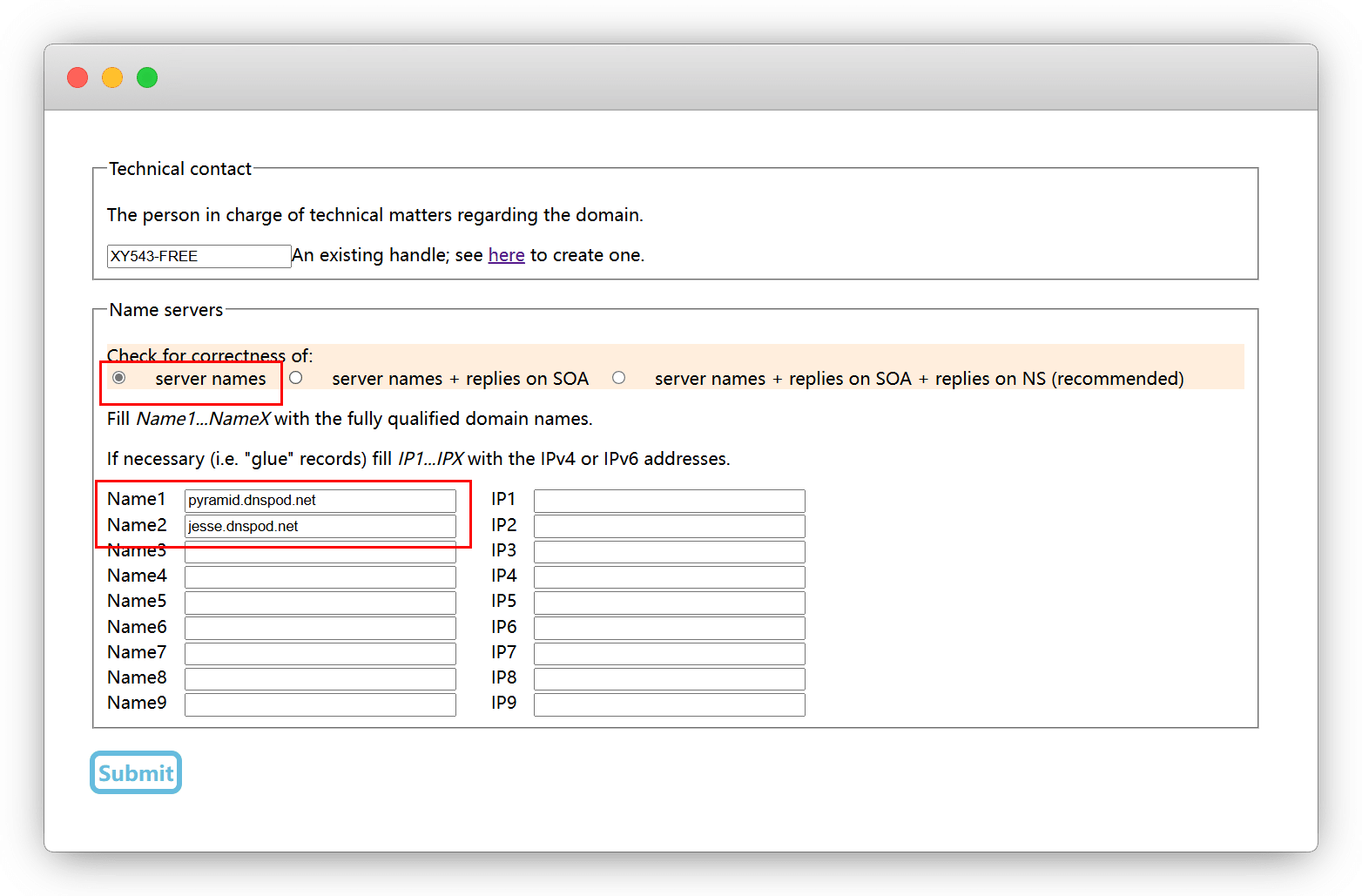1362x896 pixels.
Task: Click the Name7 input field
Action: 320,653
